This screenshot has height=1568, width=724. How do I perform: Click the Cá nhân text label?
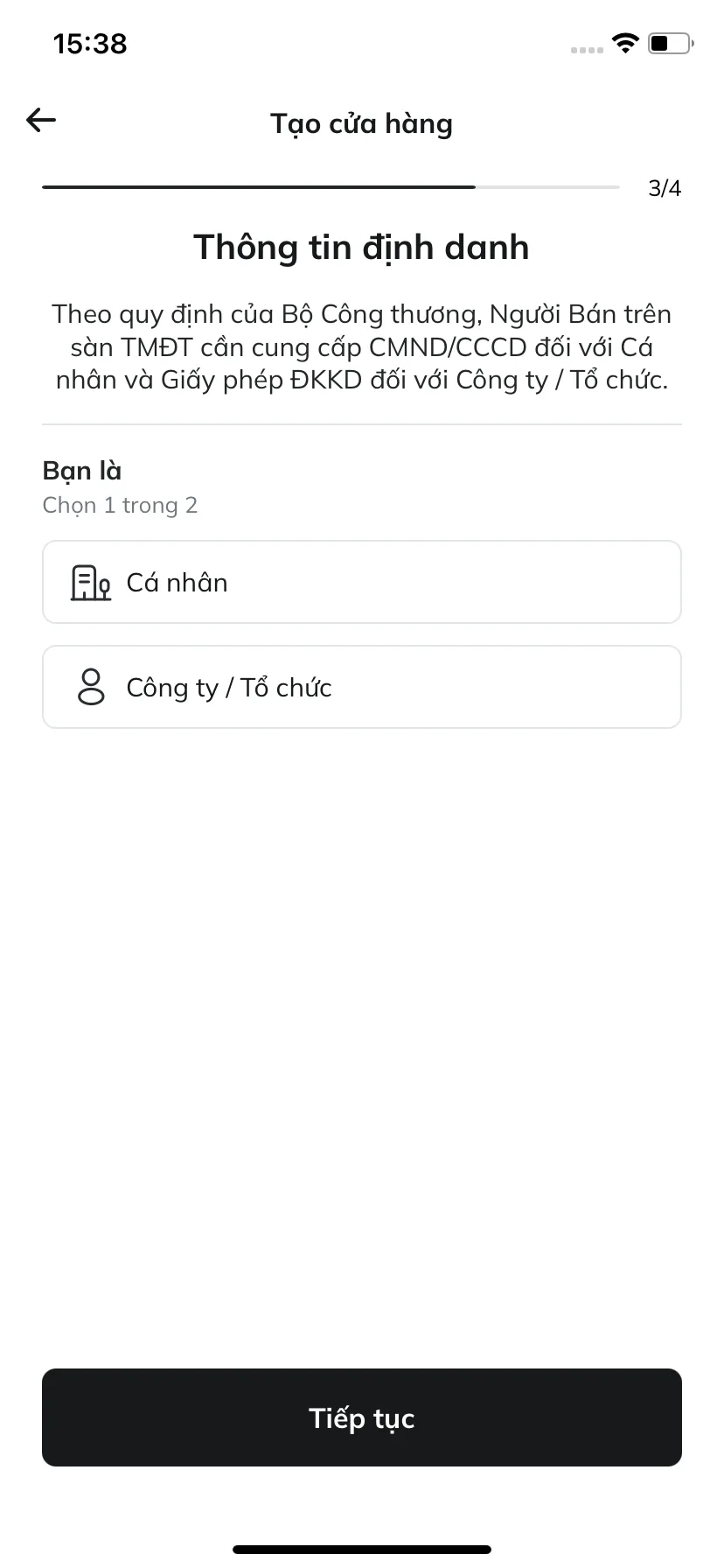(178, 583)
